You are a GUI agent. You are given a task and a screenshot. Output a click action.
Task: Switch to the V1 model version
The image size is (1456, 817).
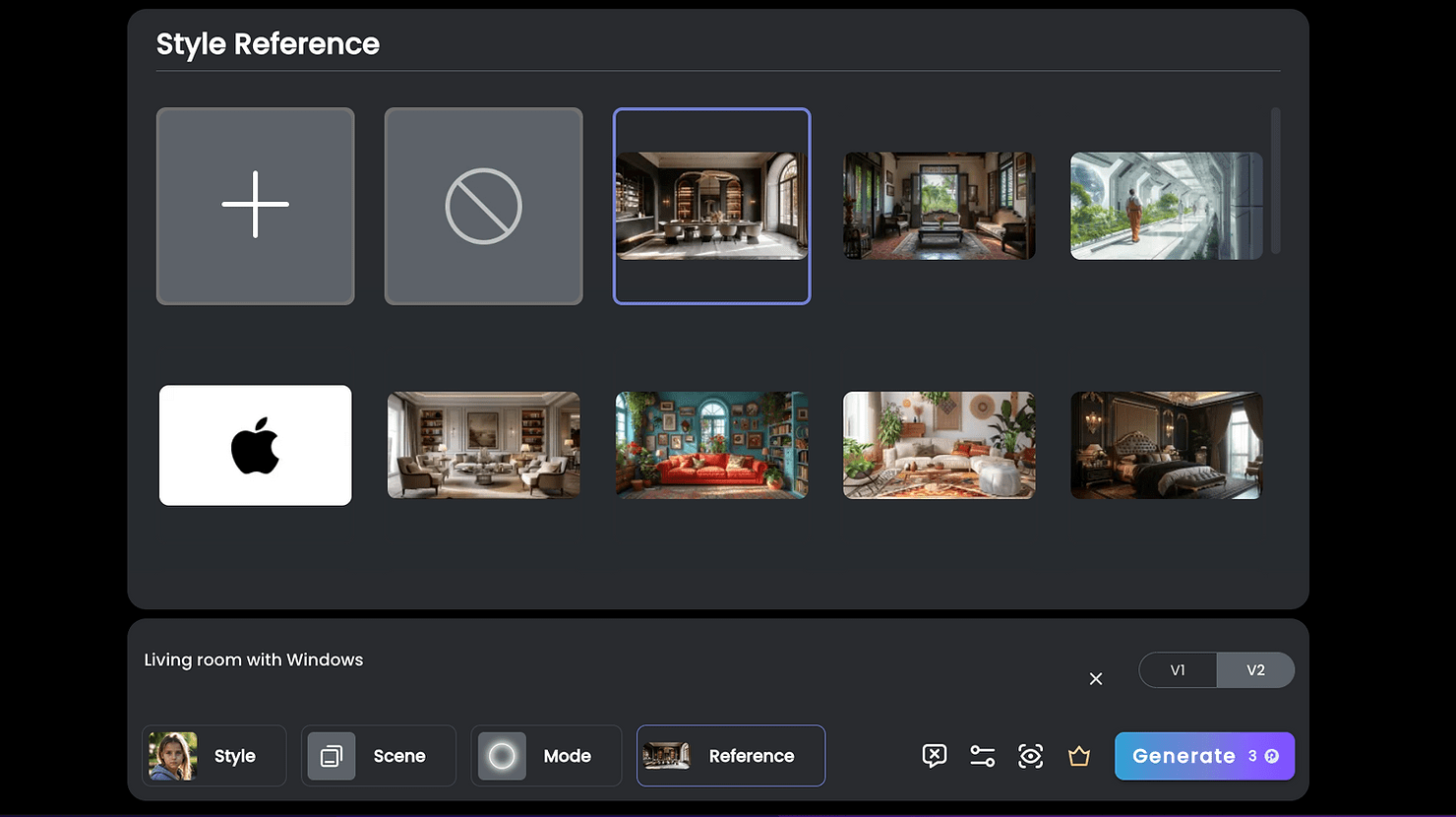[1178, 670]
